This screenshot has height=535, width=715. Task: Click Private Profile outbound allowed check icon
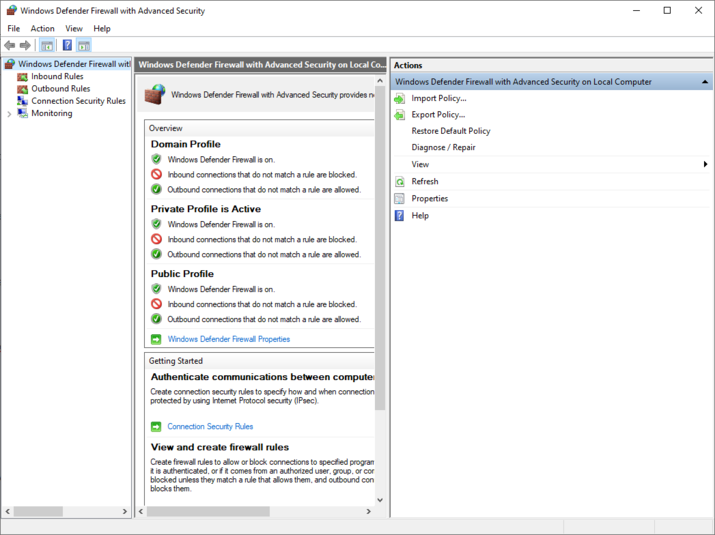click(x=156, y=254)
